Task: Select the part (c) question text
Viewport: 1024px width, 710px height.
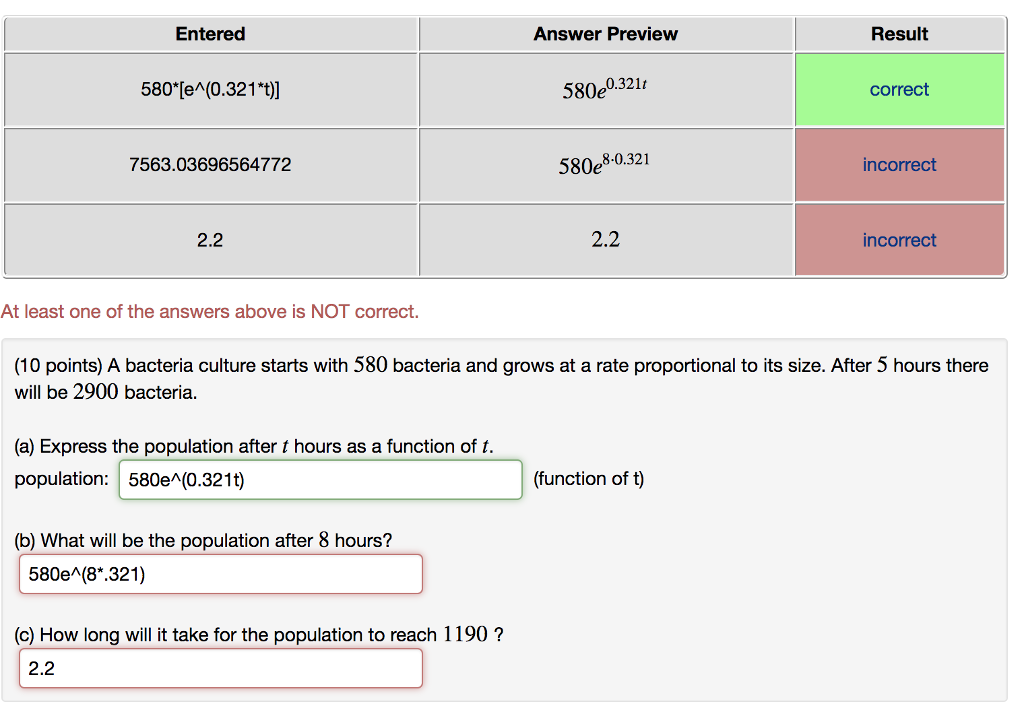Action: pyautogui.click(x=258, y=635)
